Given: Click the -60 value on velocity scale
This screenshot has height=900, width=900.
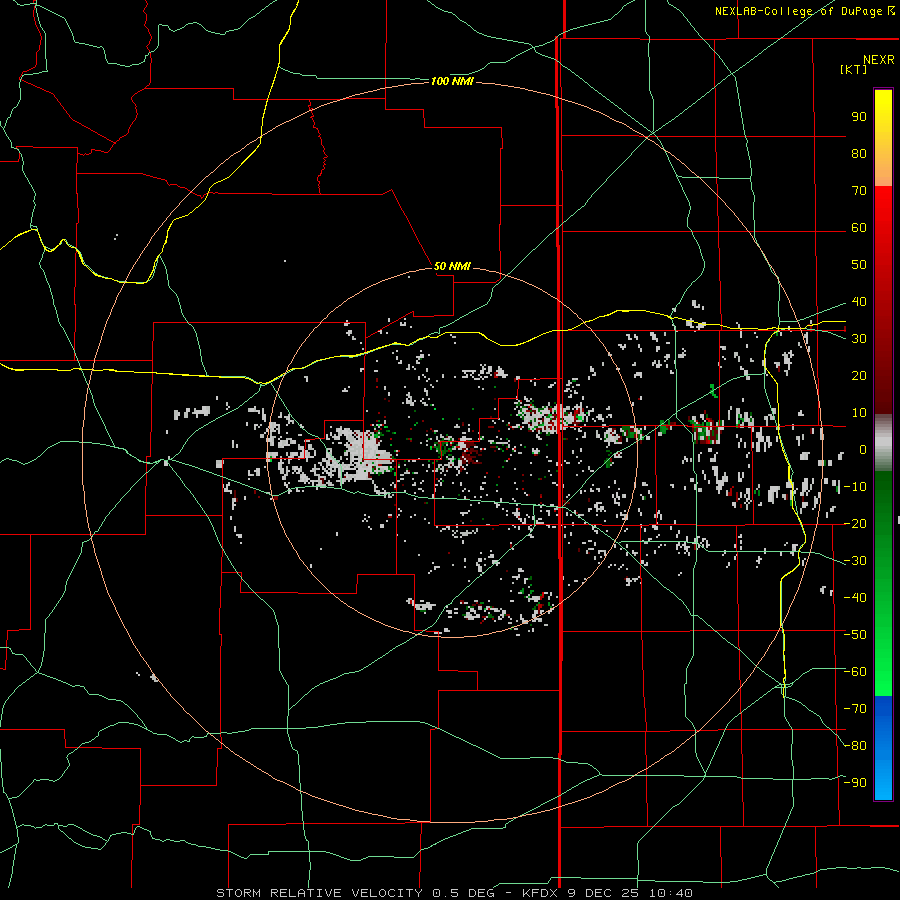Looking at the screenshot, I should pyautogui.click(x=855, y=672).
